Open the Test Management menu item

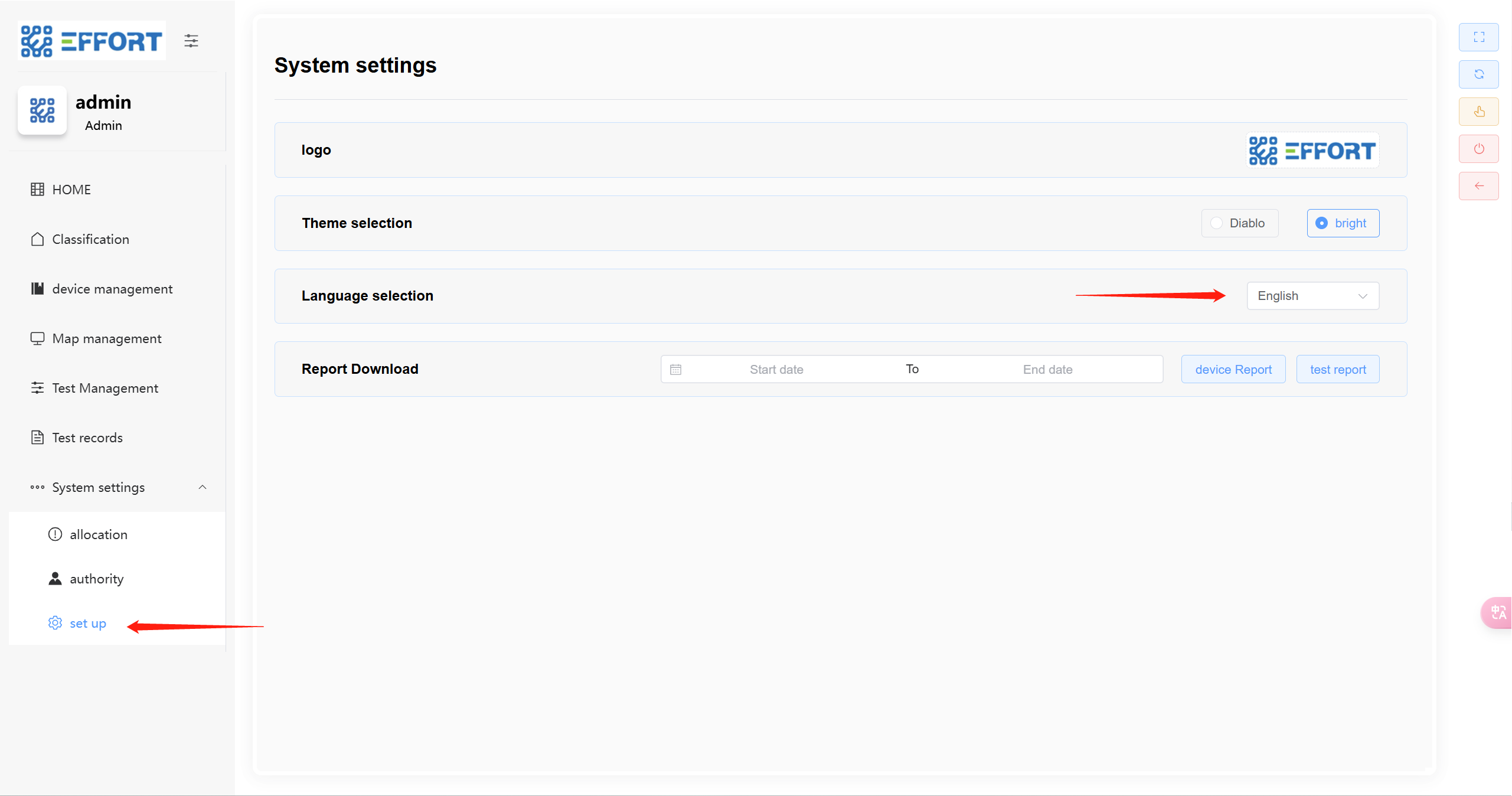105,388
